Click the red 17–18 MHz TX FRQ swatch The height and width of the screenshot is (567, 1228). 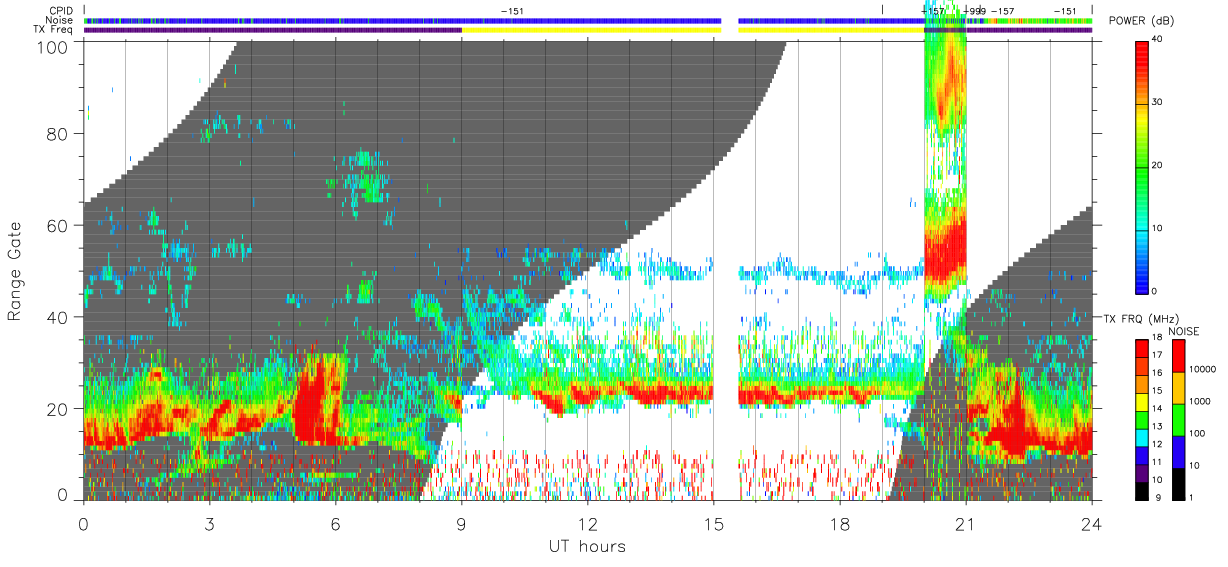1142,349
